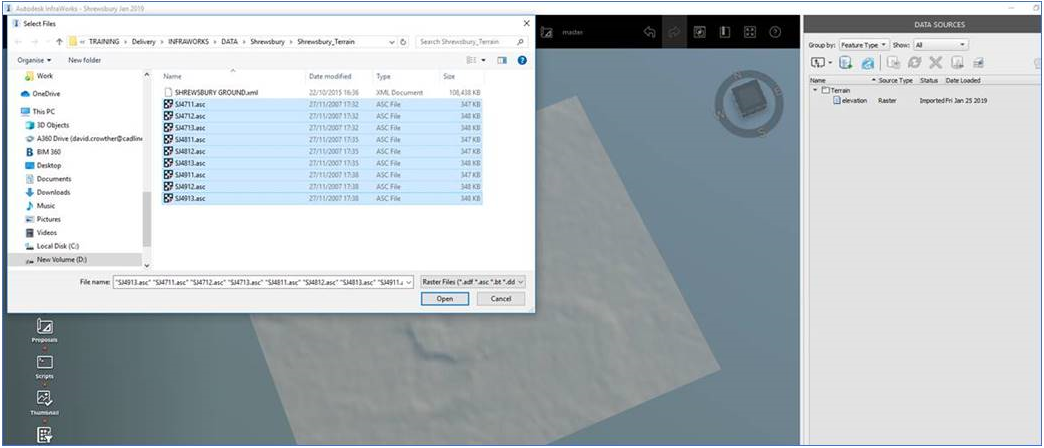The image size is (1044, 448).
Task: Select the SJ4812.asc file
Action: point(322,151)
